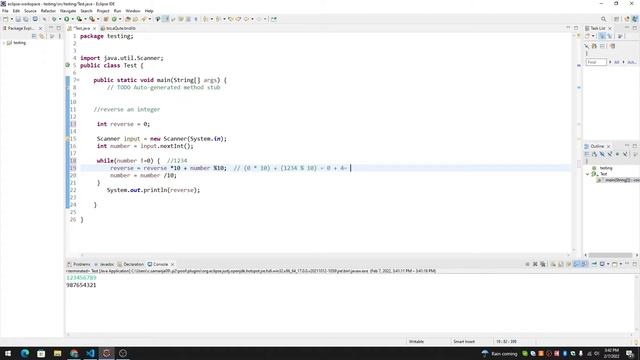The image size is (640, 360).
Task: Toggle Focus on Workweek in Task List
Action: (x=620, y=36)
